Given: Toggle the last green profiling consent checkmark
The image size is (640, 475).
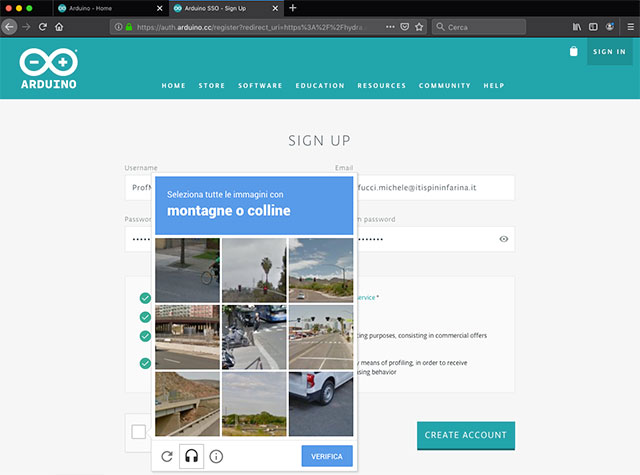Looking at the screenshot, I should coord(145,363).
